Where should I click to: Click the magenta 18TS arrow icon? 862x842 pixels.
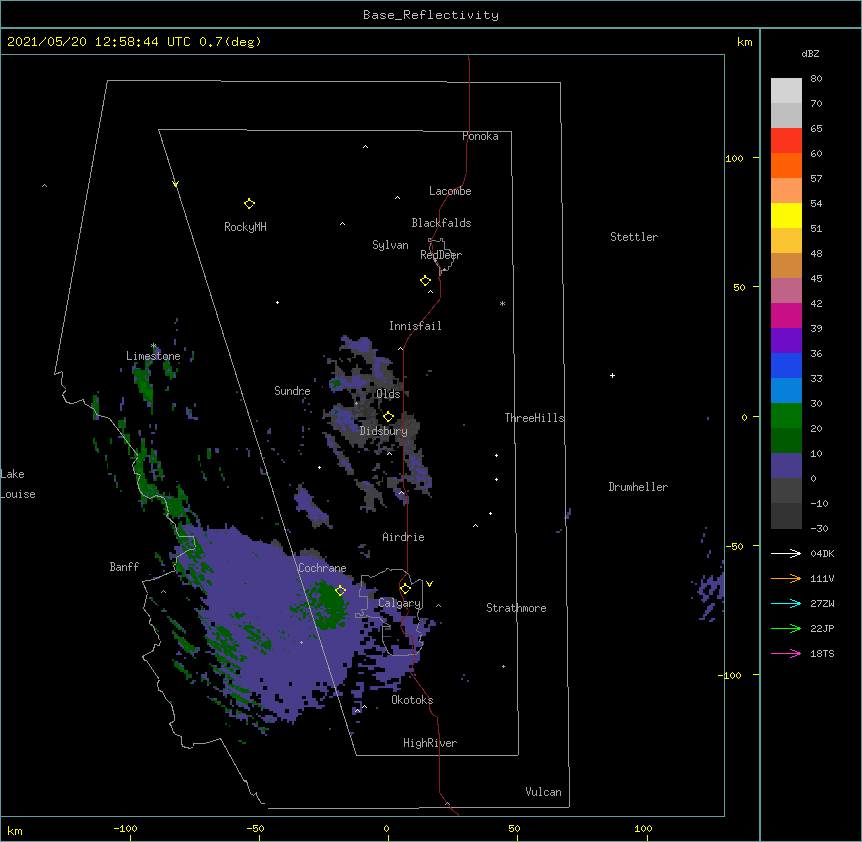tap(786, 653)
